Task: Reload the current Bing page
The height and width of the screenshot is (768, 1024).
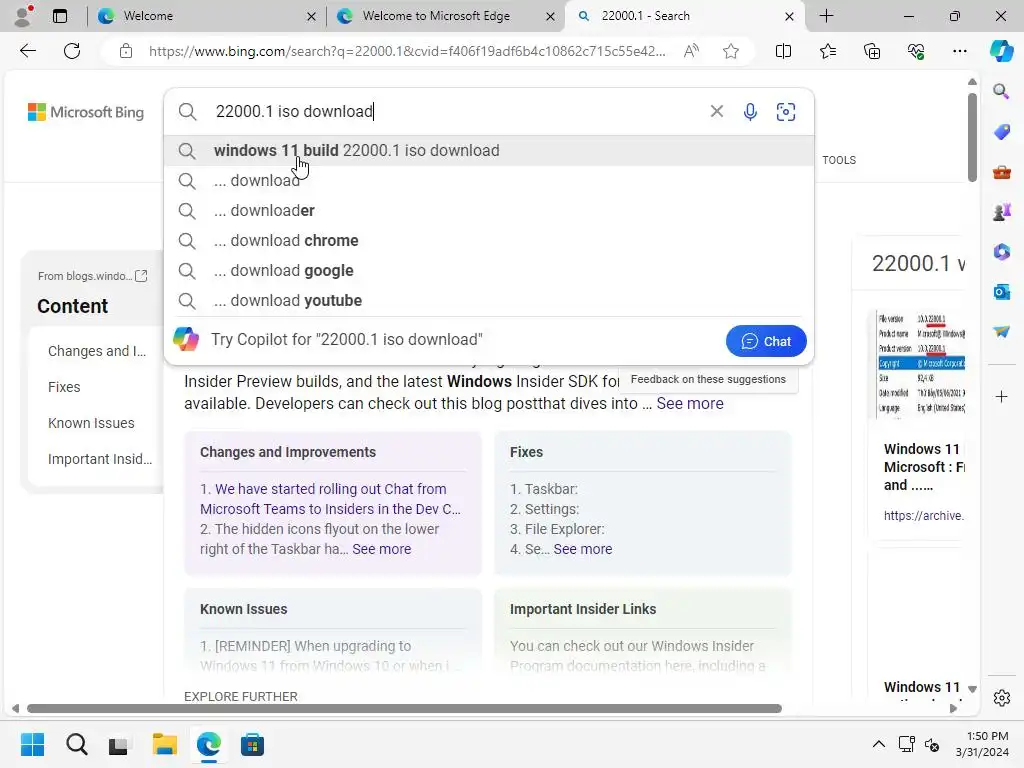Action: [x=72, y=51]
